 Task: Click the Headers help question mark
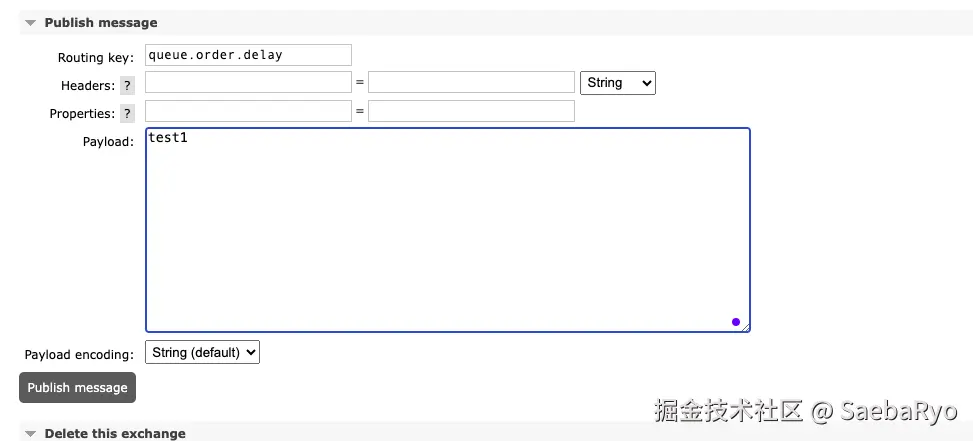click(x=127, y=86)
